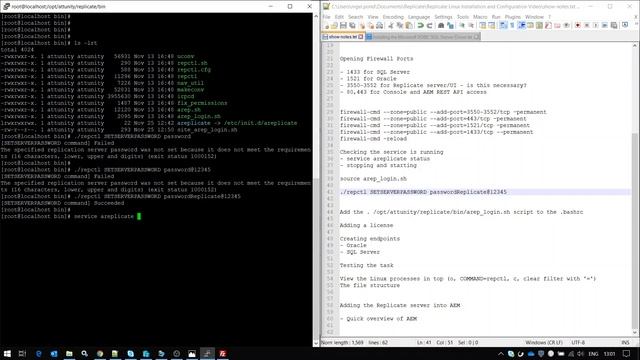Click the Save All icon in Notepad++
Screen dimensions: 640x360
(352, 25)
